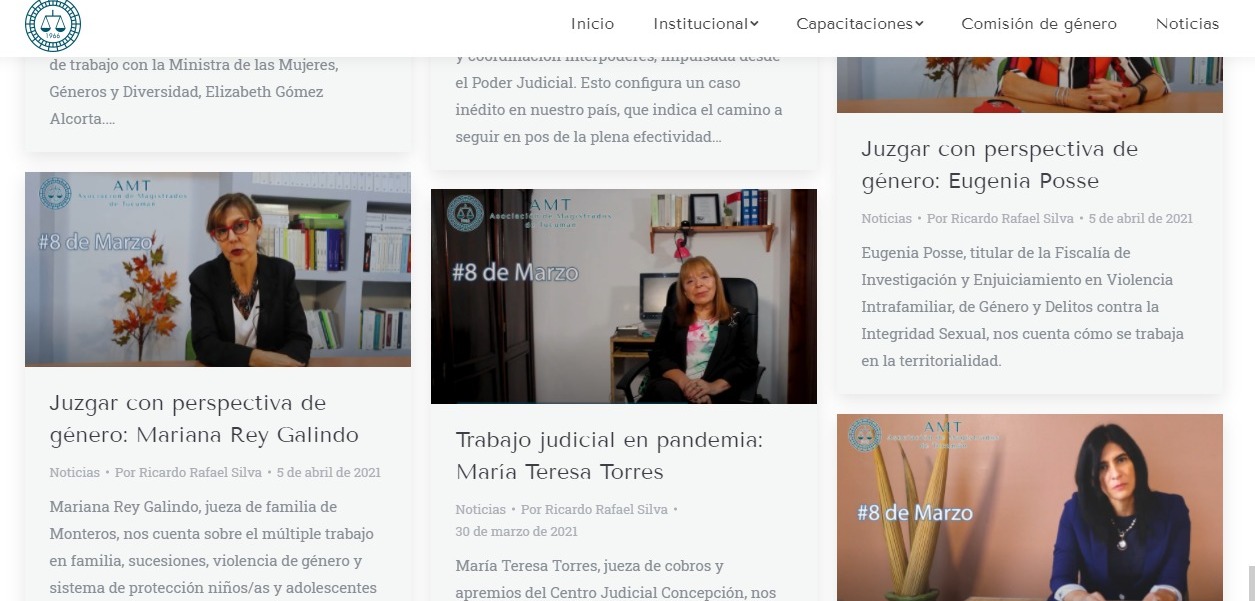1255x601 pixels.
Task: Expand the Capacitaciones menu
Action: click(x=859, y=24)
